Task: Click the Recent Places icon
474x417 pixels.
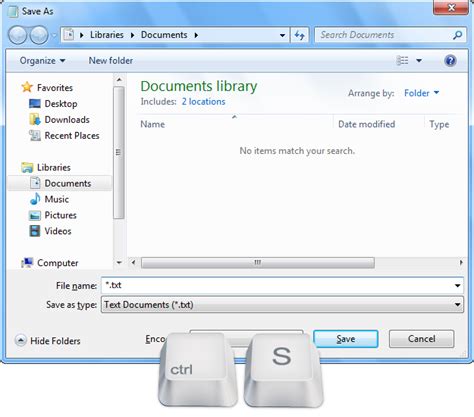Action: pos(35,135)
